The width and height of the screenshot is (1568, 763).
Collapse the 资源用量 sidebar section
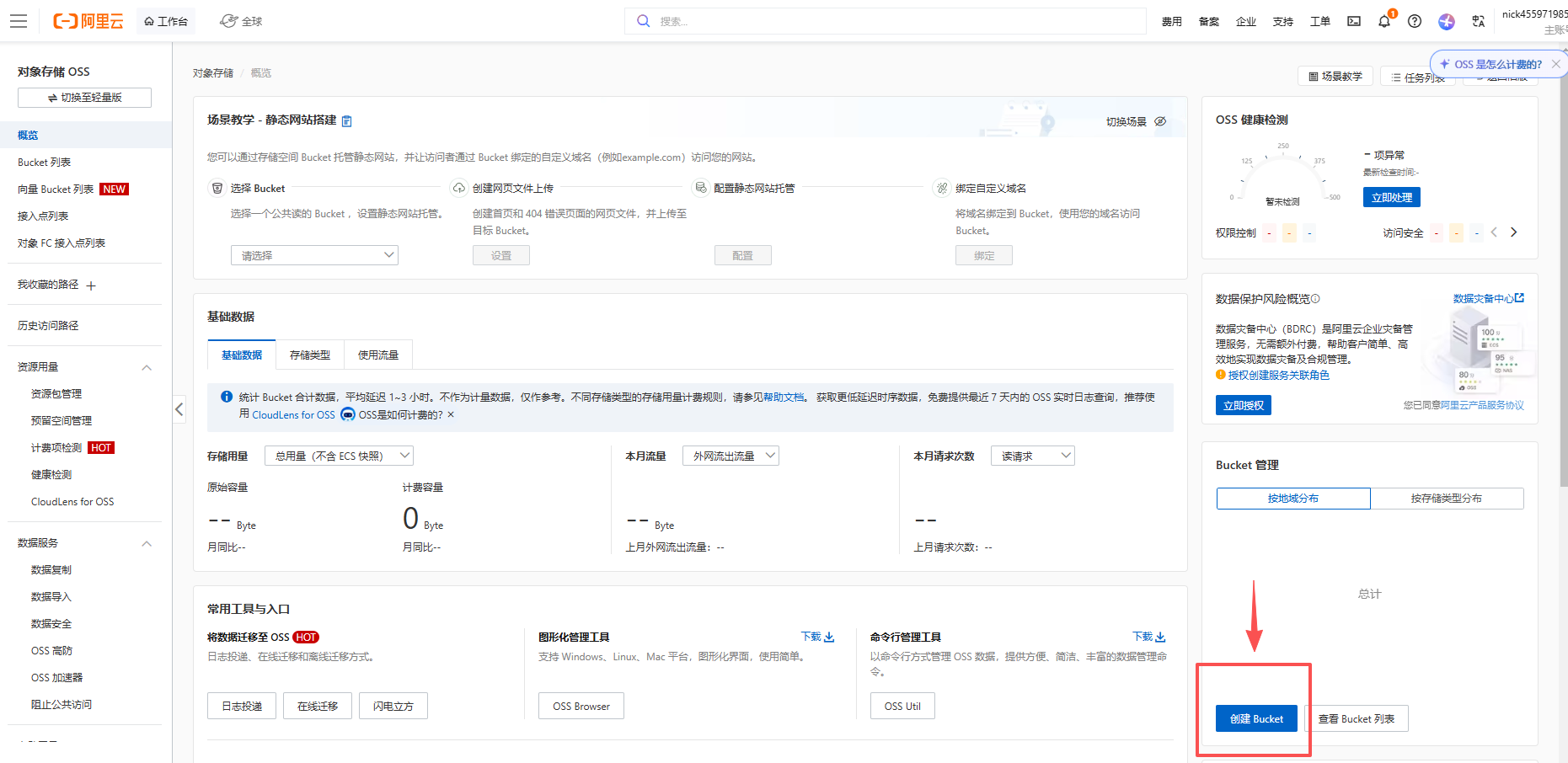(x=147, y=367)
